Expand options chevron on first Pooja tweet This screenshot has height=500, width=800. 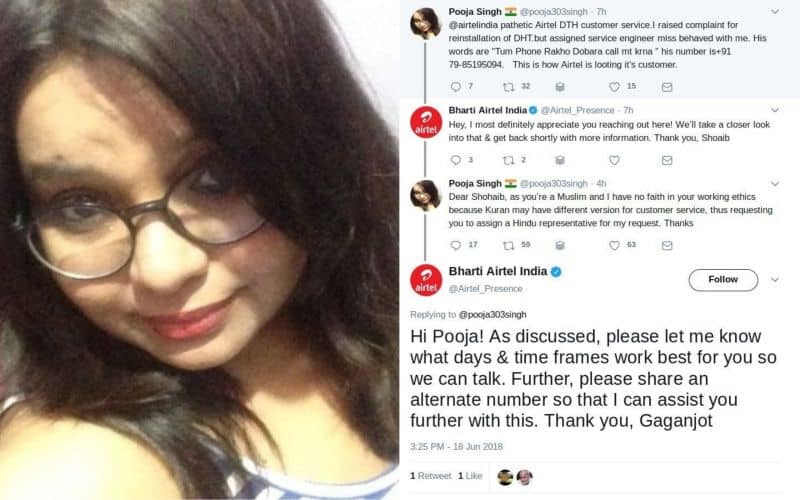(774, 11)
